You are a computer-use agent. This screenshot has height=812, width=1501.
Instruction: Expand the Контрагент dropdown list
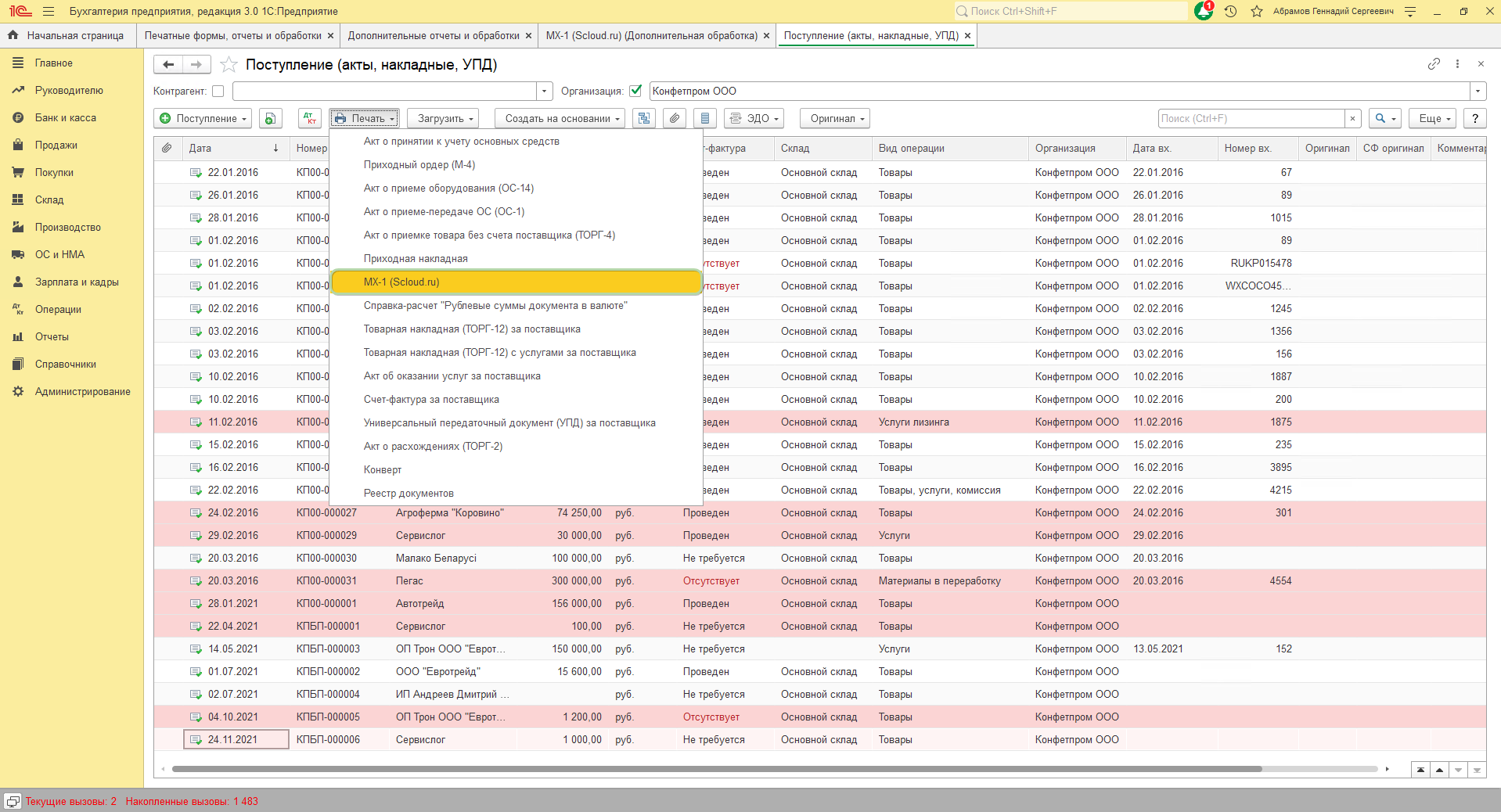coord(545,92)
